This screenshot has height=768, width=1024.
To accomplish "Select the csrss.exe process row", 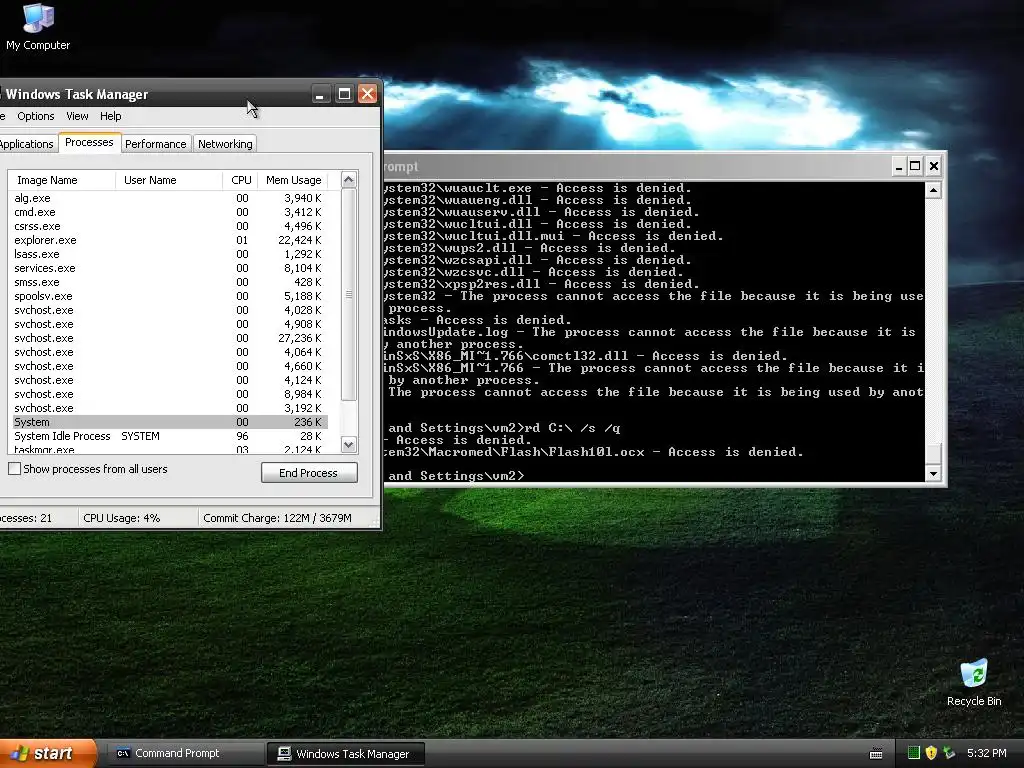I will 170,226.
